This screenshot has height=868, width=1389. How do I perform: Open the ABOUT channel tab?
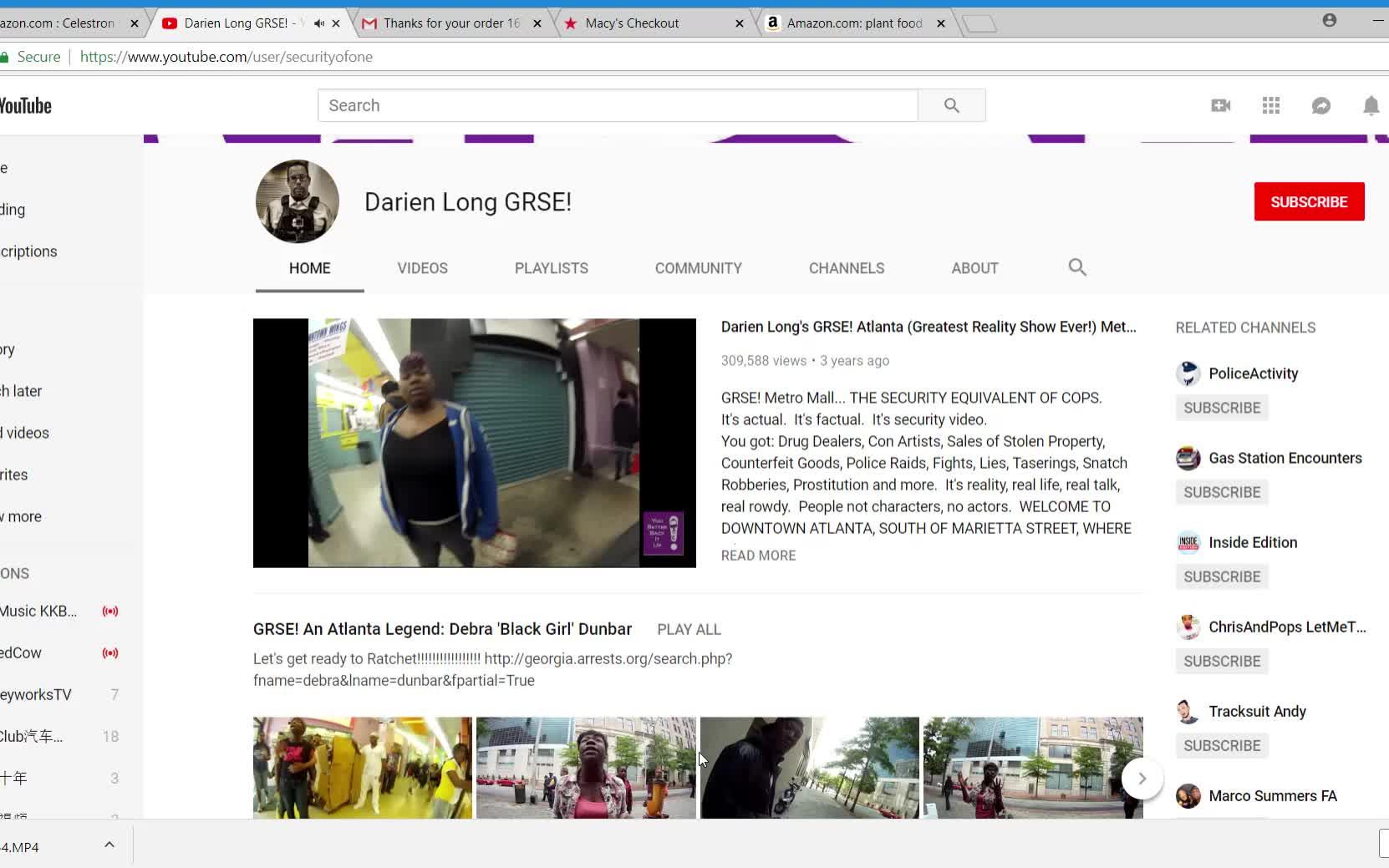point(974,268)
